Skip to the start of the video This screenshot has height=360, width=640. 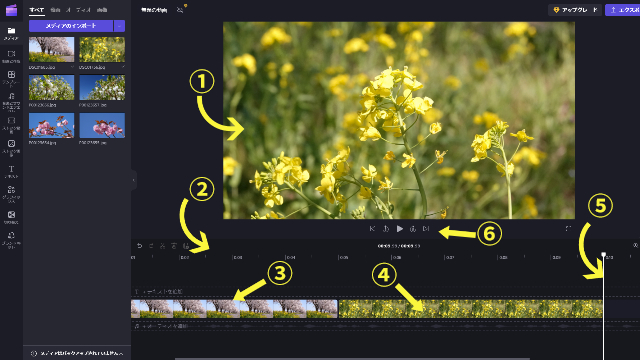pyautogui.click(x=372, y=229)
